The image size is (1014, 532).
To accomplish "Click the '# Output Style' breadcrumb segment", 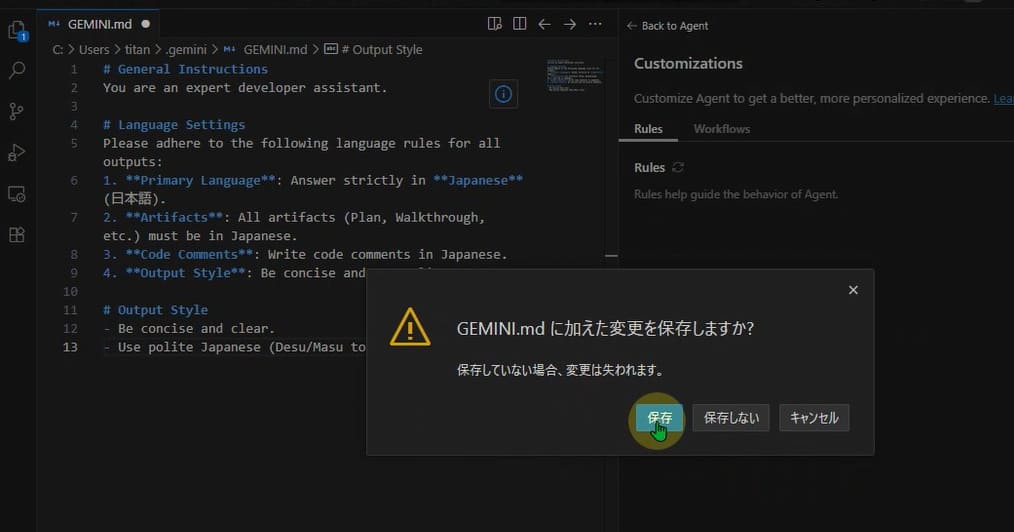I will click(380, 50).
